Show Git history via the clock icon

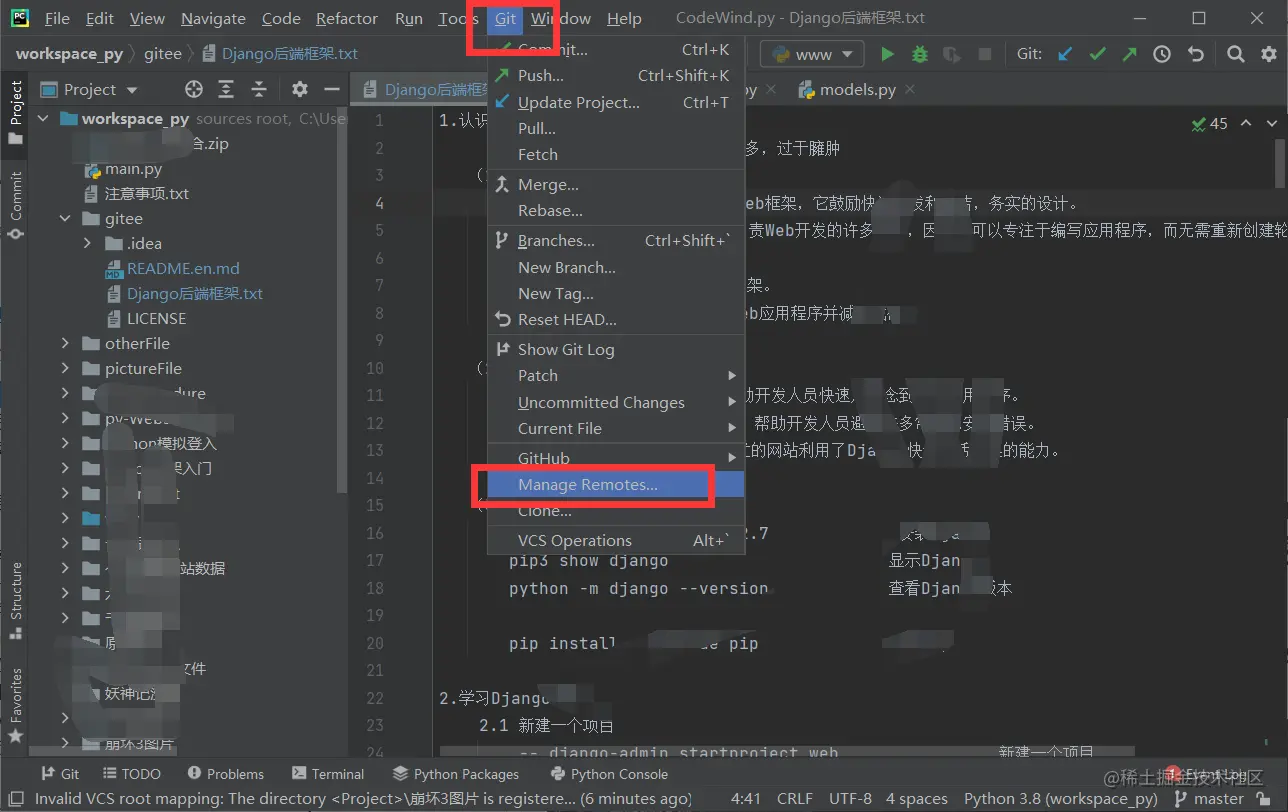pos(1162,54)
